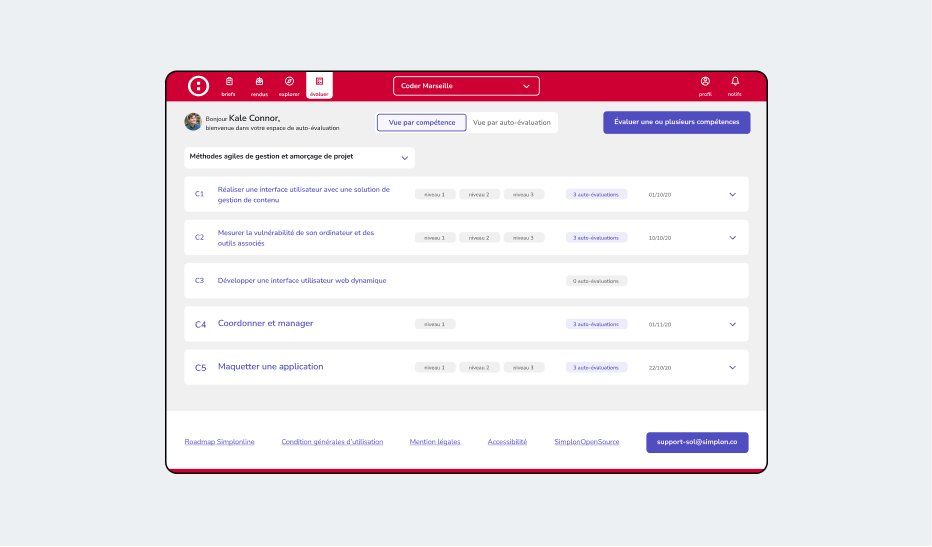Screen dimensions: 932x547
Task: Click the C3 row code label
Action: pyautogui.click(x=200, y=281)
